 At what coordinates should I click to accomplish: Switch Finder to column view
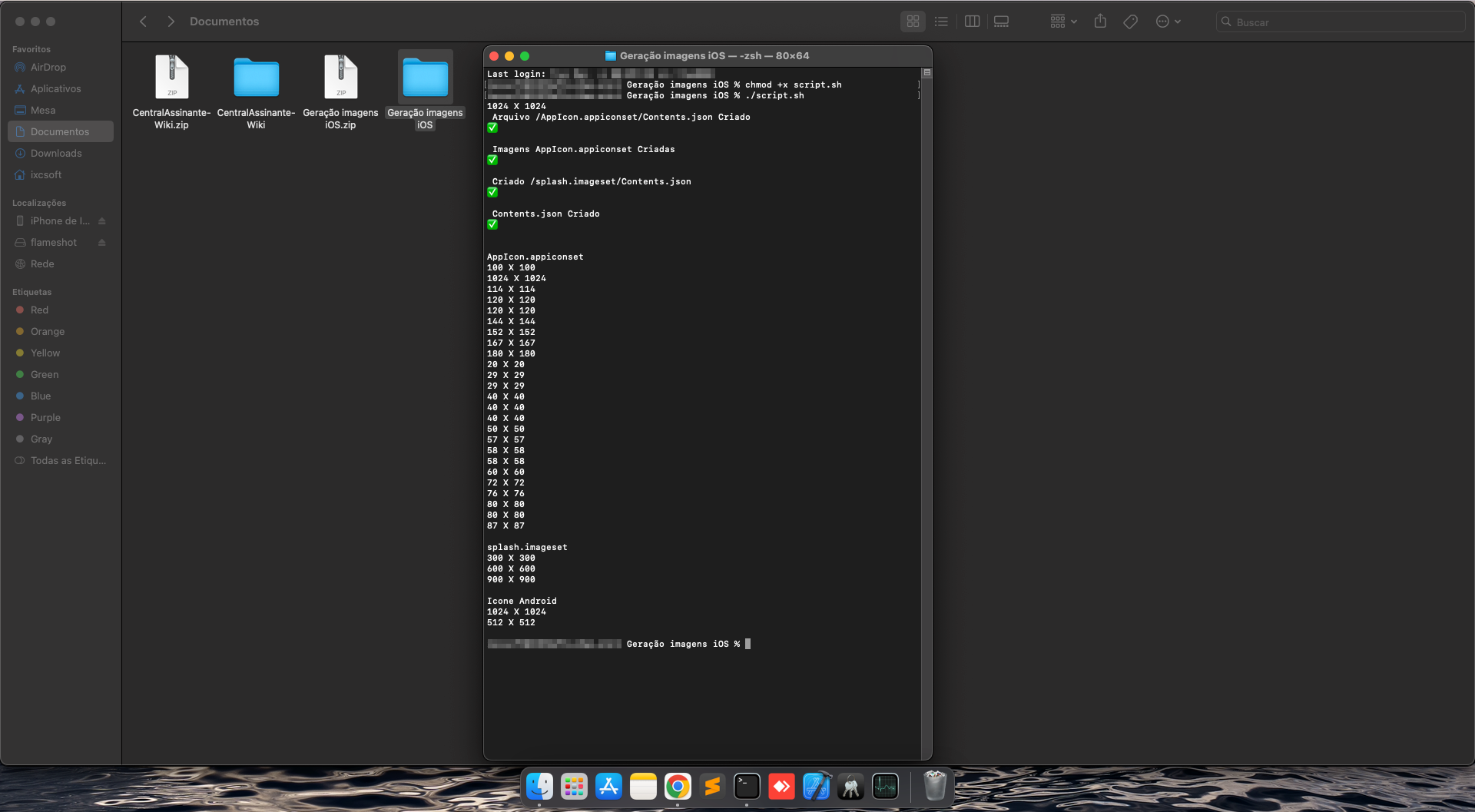pyautogui.click(x=972, y=22)
